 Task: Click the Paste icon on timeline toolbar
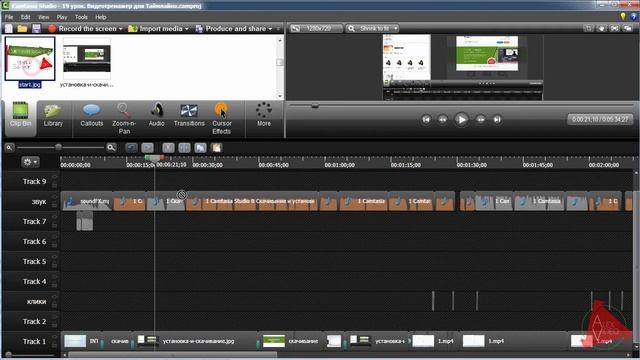coord(216,147)
